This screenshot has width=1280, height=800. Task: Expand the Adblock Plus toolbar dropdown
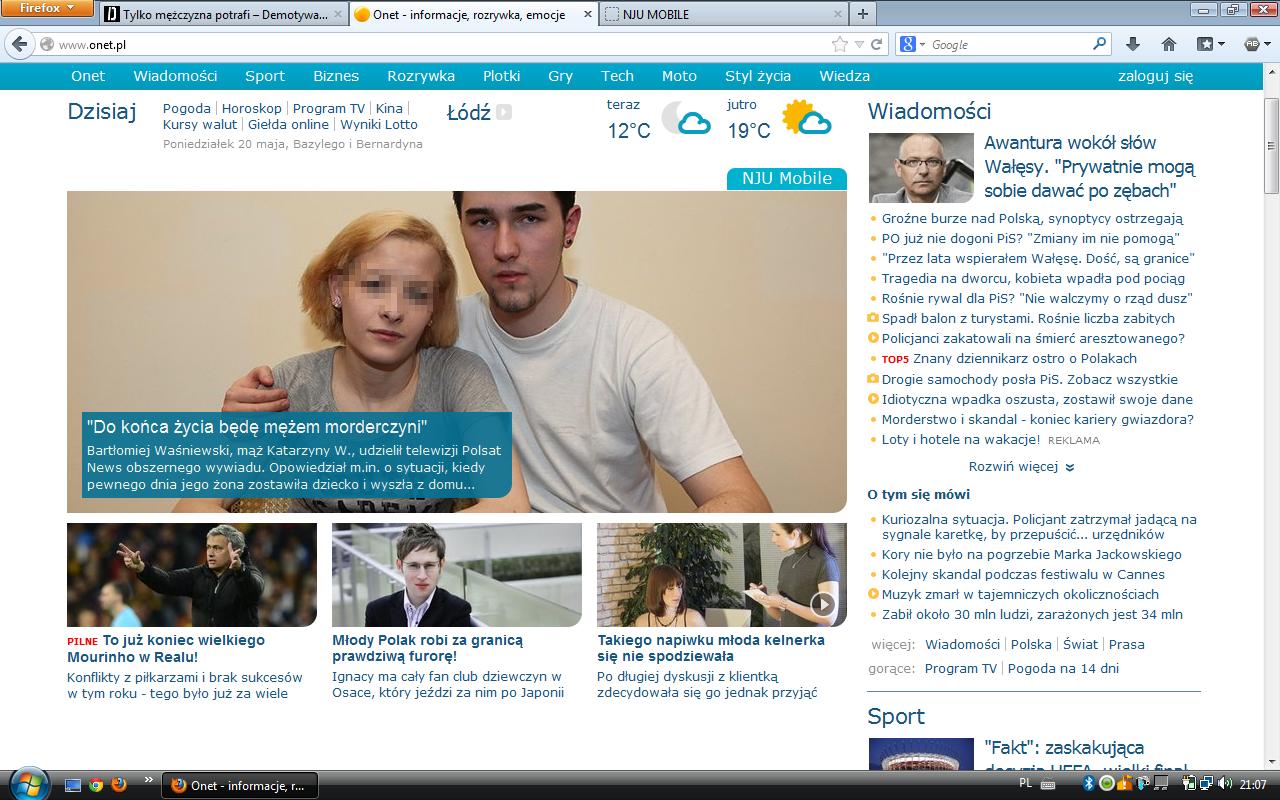coord(1256,44)
